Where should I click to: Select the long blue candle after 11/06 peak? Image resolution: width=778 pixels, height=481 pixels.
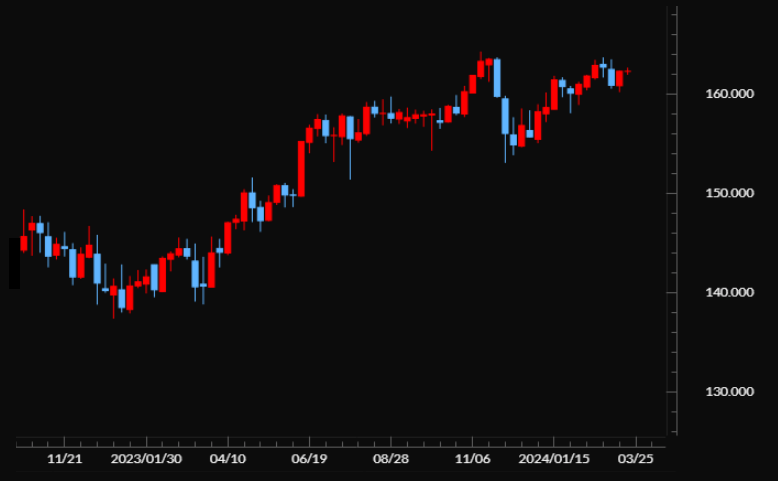coord(497,78)
